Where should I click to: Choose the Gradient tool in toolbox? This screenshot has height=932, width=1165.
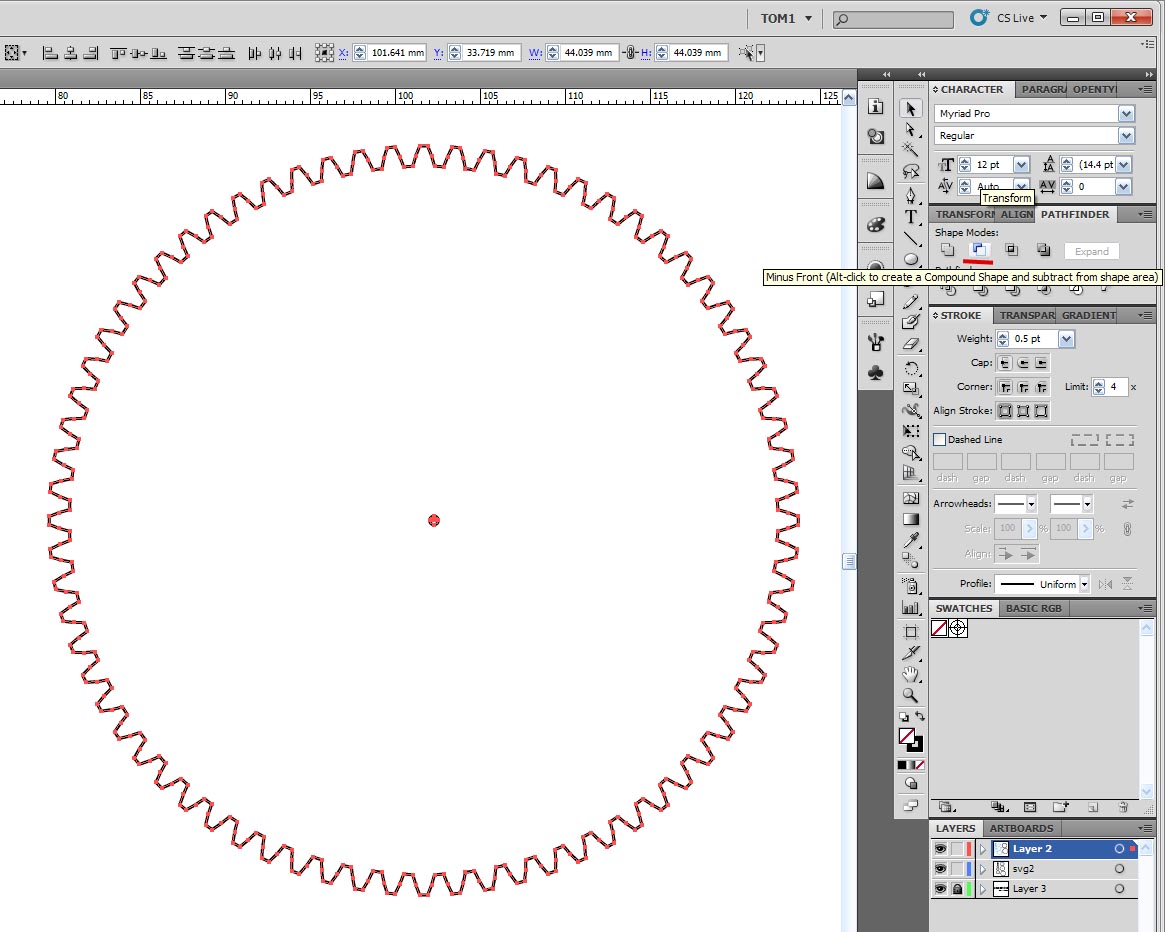coord(910,520)
